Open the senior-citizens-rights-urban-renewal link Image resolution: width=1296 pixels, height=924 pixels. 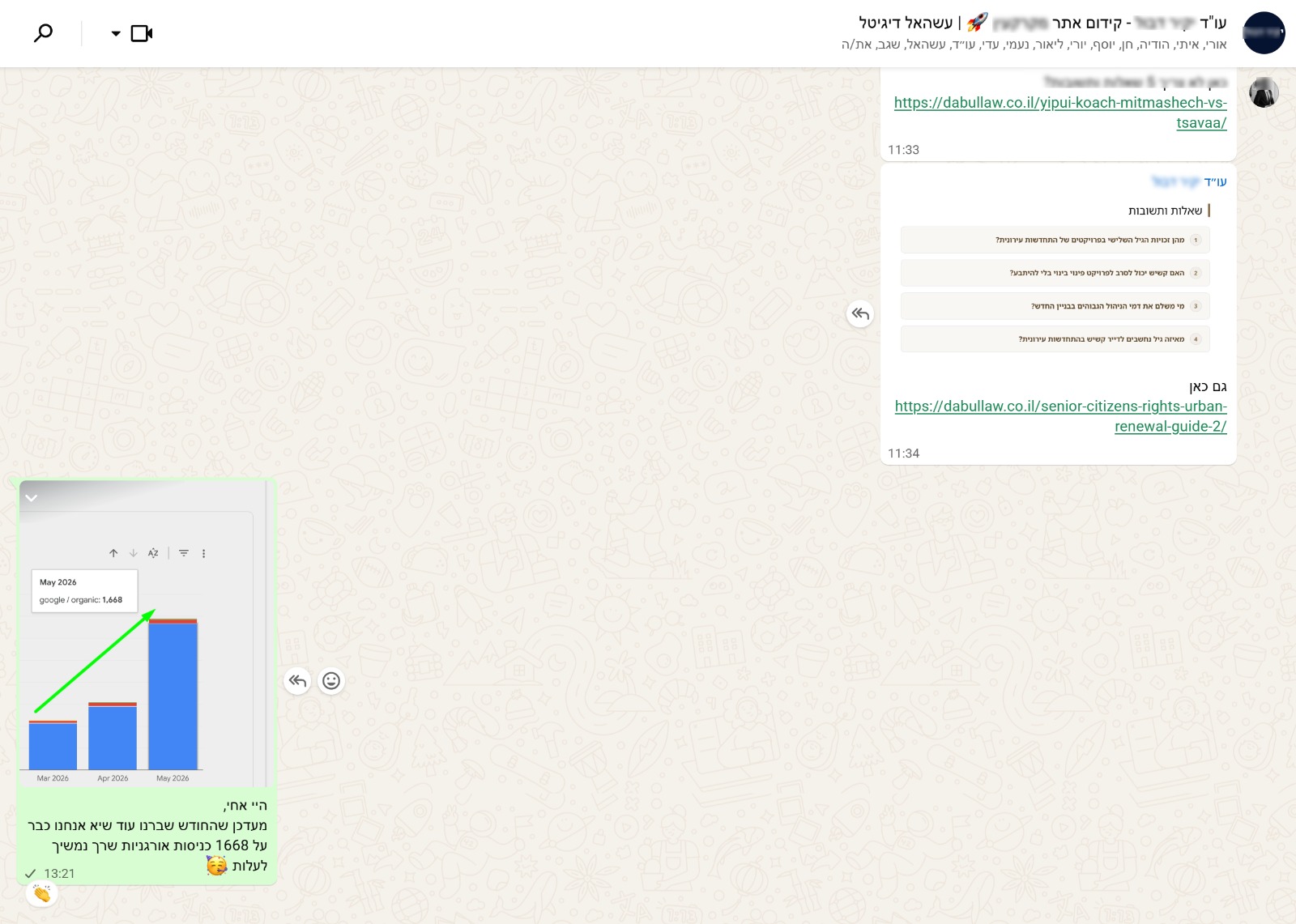(1061, 416)
